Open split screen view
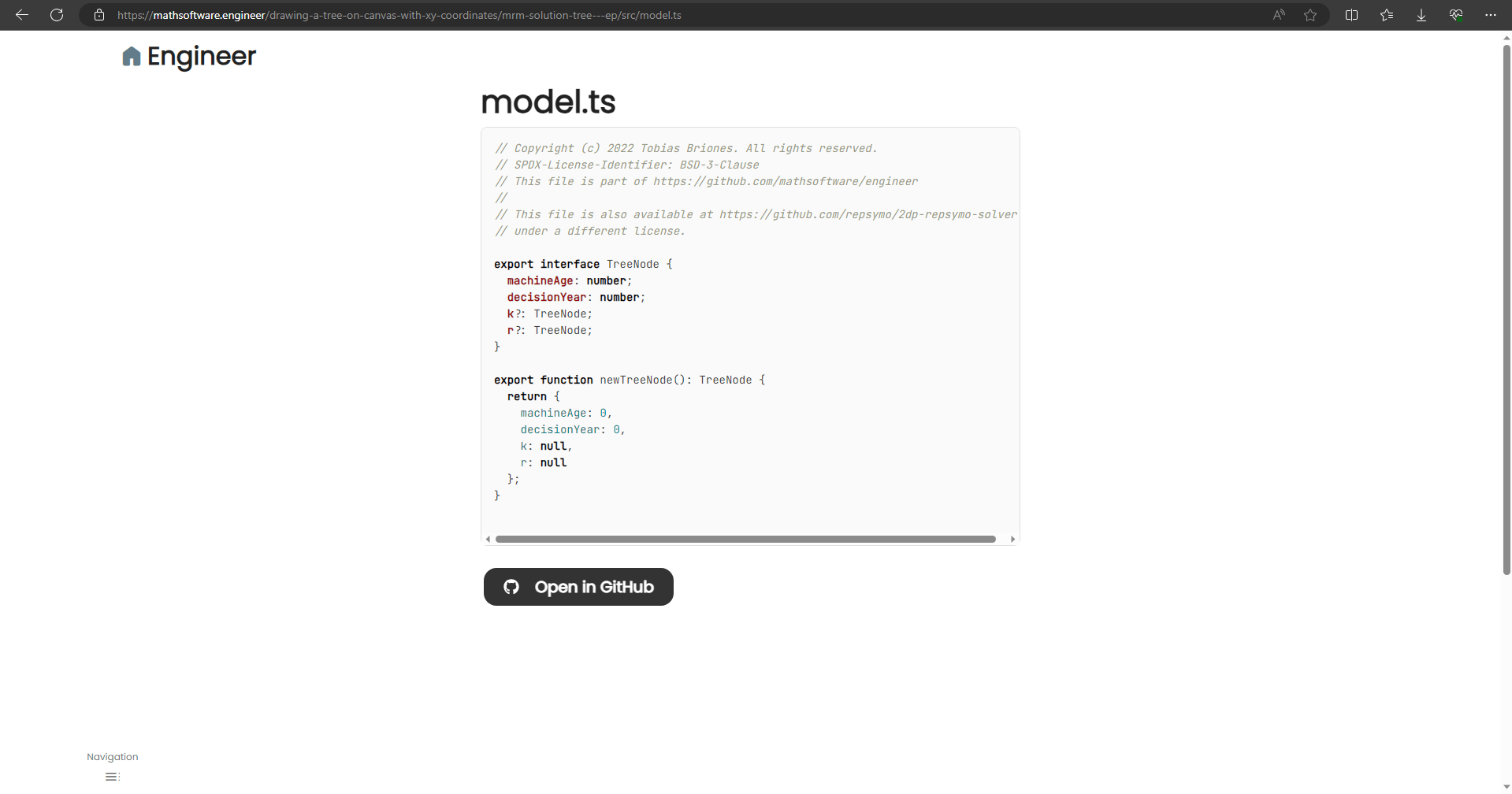1512x794 pixels. coord(1351,15)
